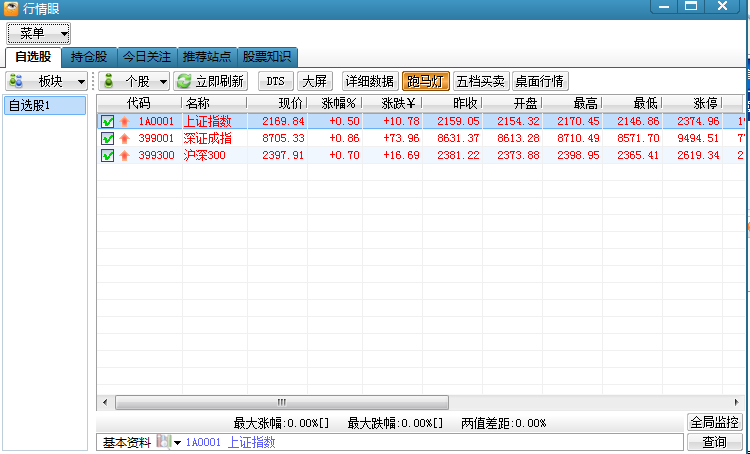Viewport: 750px width, 454px height.
Task: Click the 沪深300 name cell
Action: tap(214, 155)
